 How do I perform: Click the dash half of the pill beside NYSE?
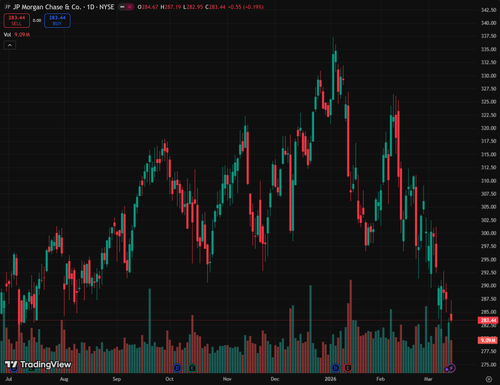click(122, 7)
